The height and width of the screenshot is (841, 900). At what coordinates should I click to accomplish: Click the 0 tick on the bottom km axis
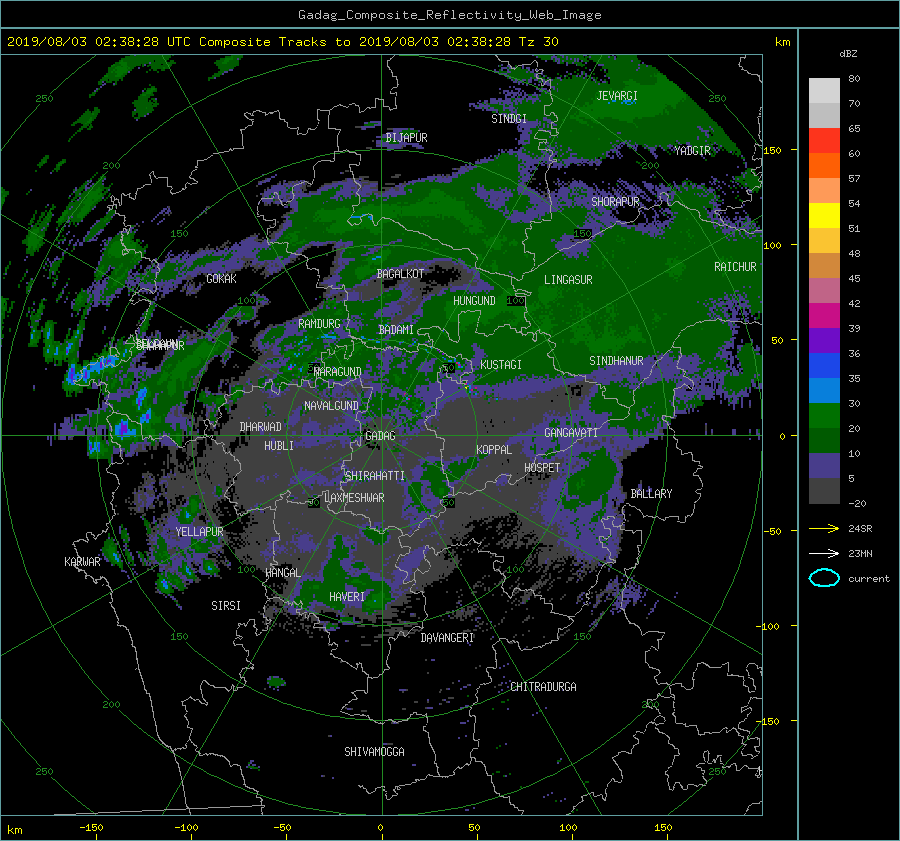point(381,828)
